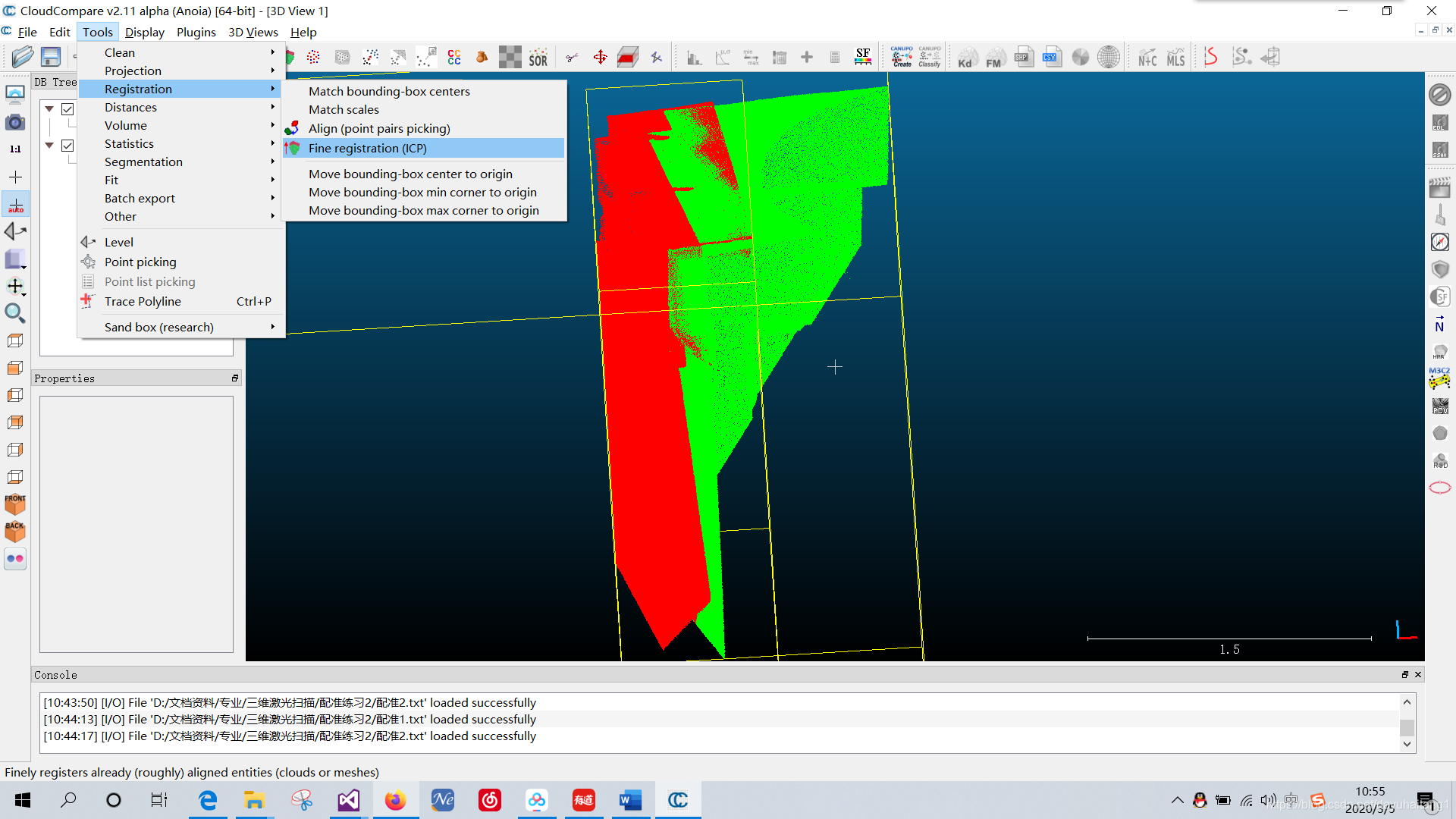
Task: Click Trace Polyline menu entry
Action: pos(143,302)
